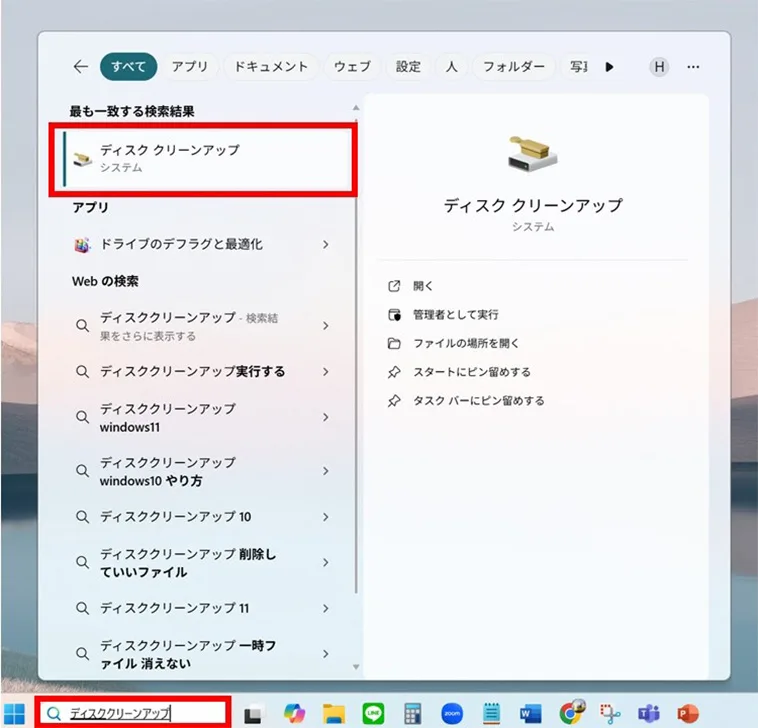Expand ディスククリーンアップ実行する suggestion arrow

(x=326, y=371)
